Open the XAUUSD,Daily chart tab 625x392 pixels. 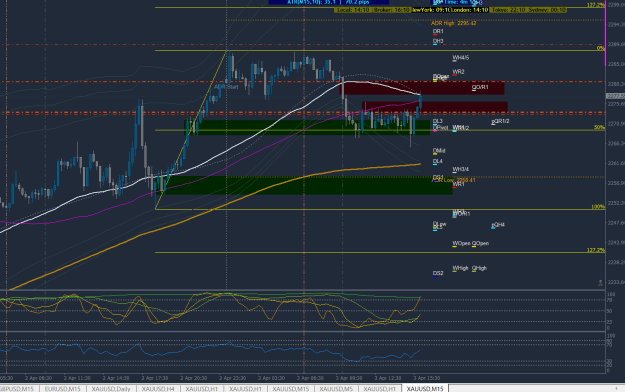(x=111, y=388)
